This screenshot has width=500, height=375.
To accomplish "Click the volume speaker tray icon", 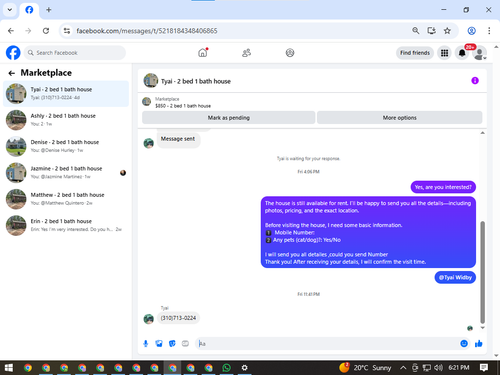I will (x=438, y=368).
